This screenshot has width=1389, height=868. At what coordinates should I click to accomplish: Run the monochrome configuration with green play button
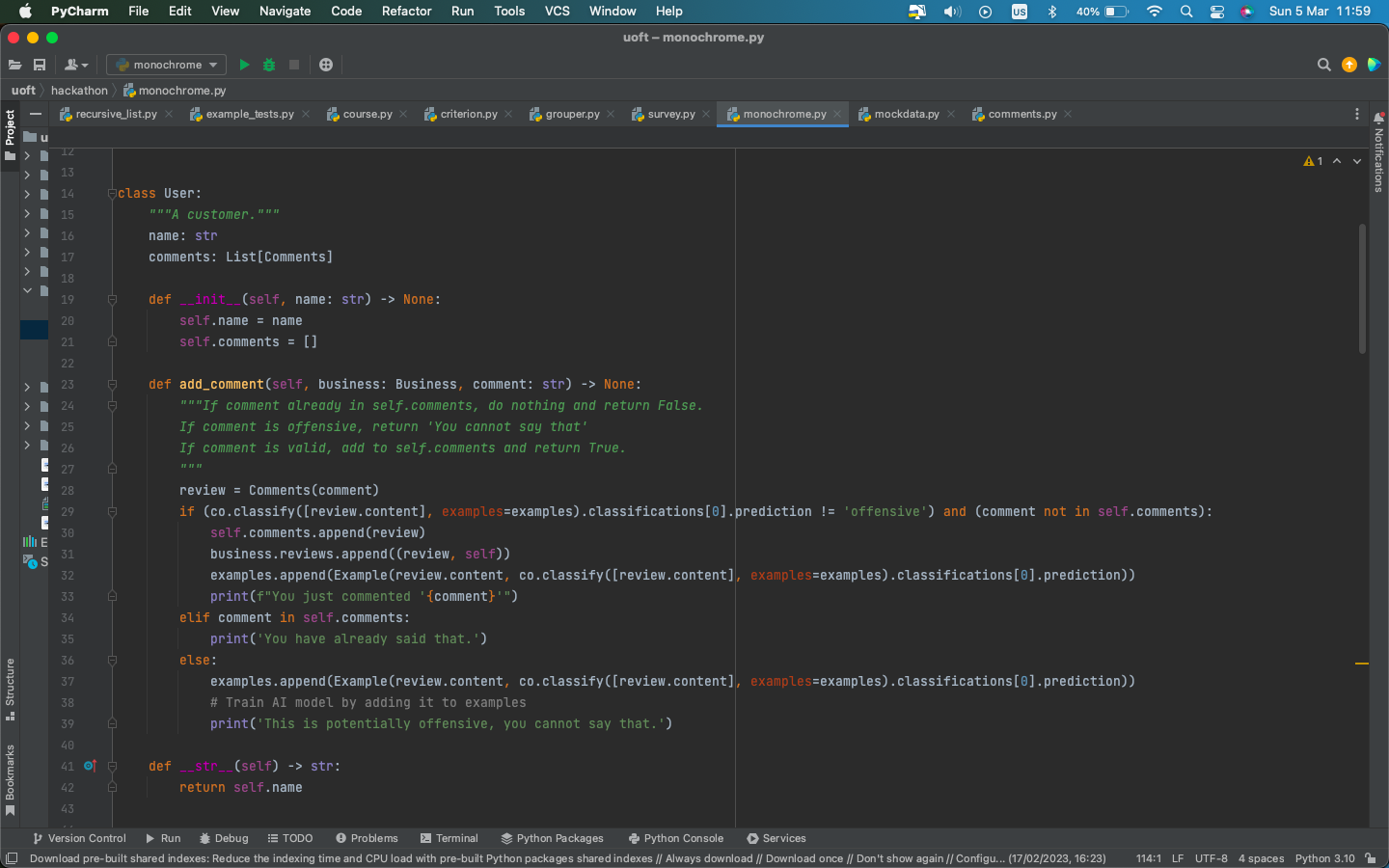click(244, 65)
